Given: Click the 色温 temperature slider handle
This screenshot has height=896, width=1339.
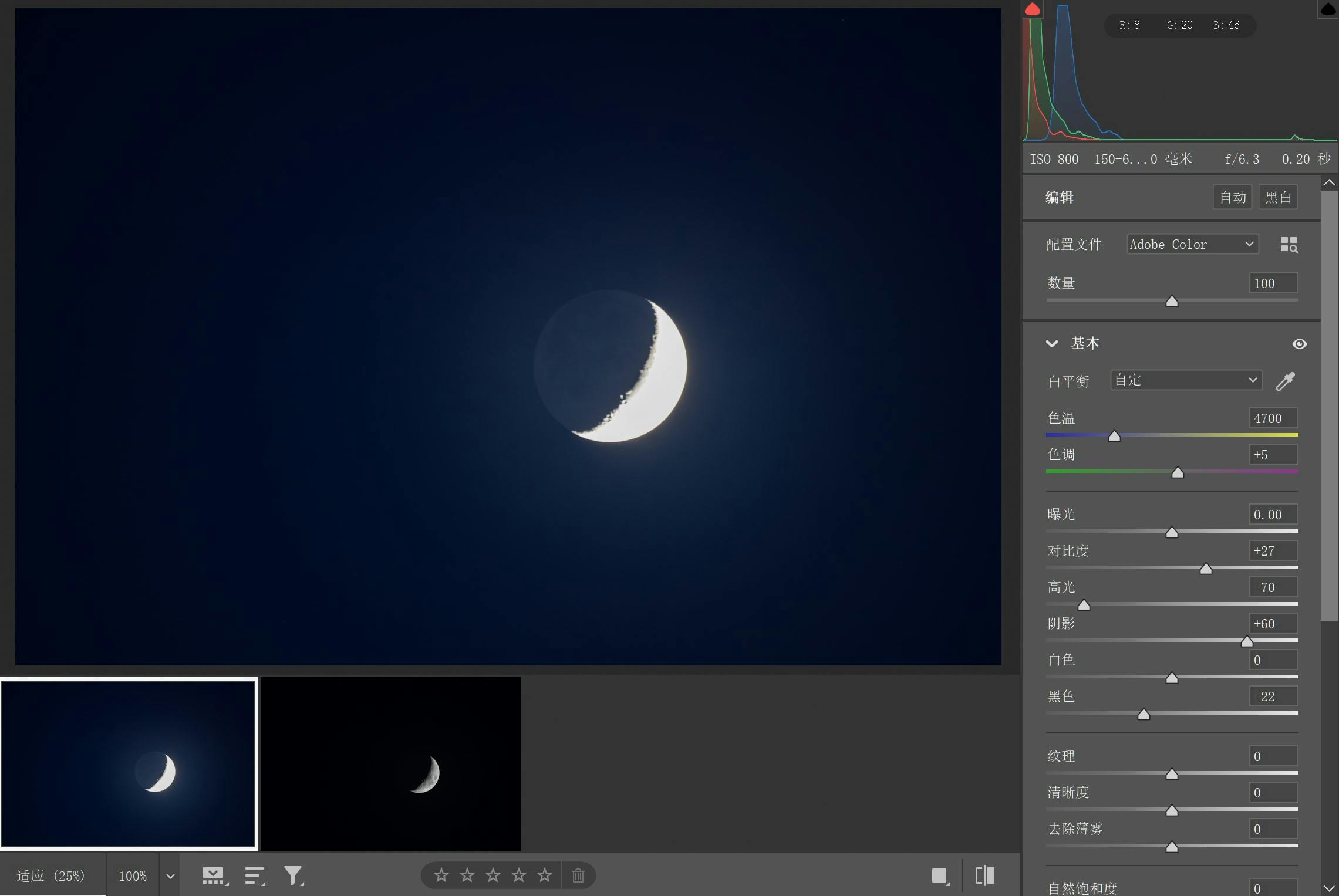Looking at the screenshot, I should pyautogui.click(x=1114, y=436).
